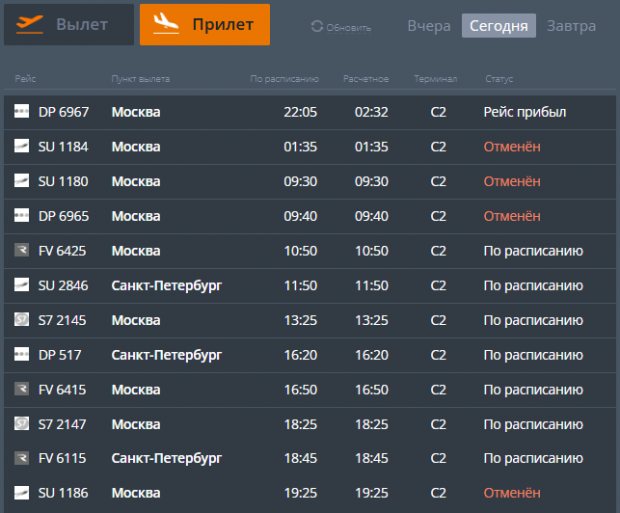Image resolution: width=620 pixels, height=513 pixels.
Task: Select flight number S7 2147
Action: [x=62, y=424]
